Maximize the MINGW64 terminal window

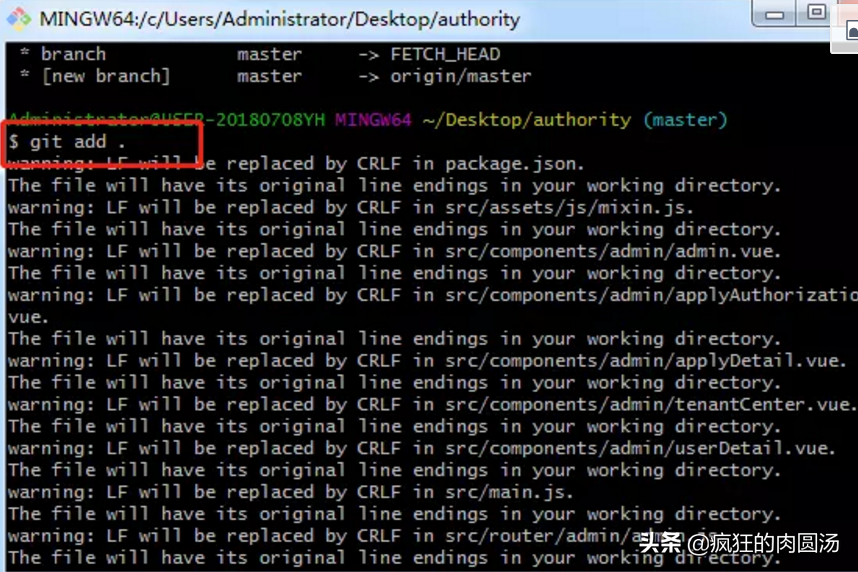816,12
